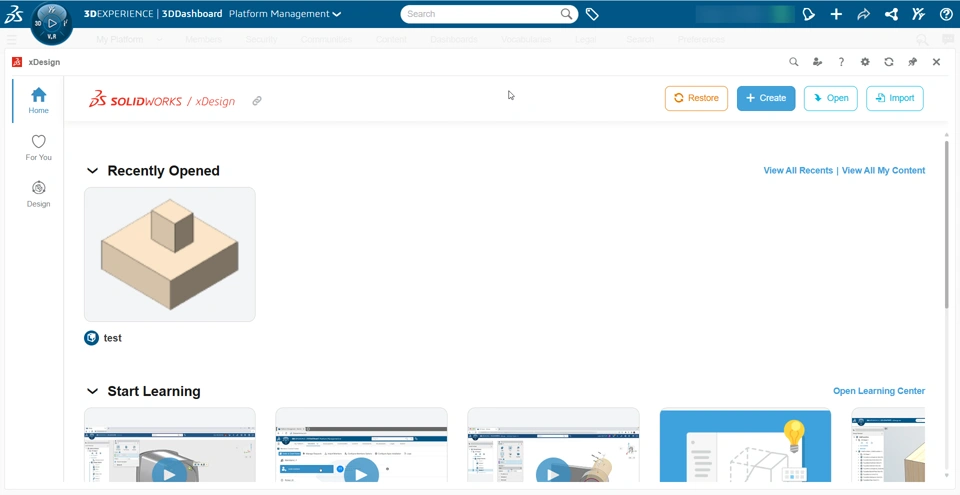Open the social network icon in top bar
The image size is (960, 495).
[891, 14]
